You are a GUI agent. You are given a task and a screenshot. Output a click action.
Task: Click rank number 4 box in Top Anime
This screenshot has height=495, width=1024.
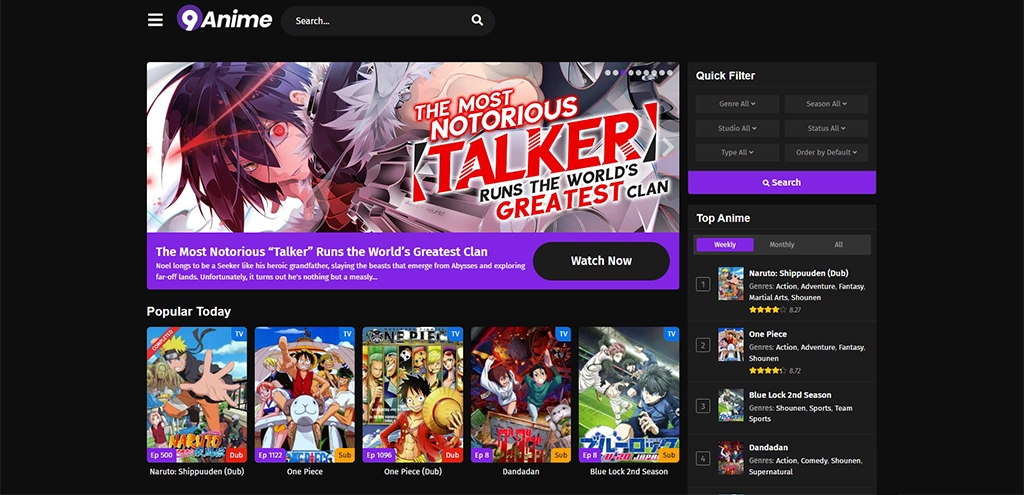[x=703, y=458]
